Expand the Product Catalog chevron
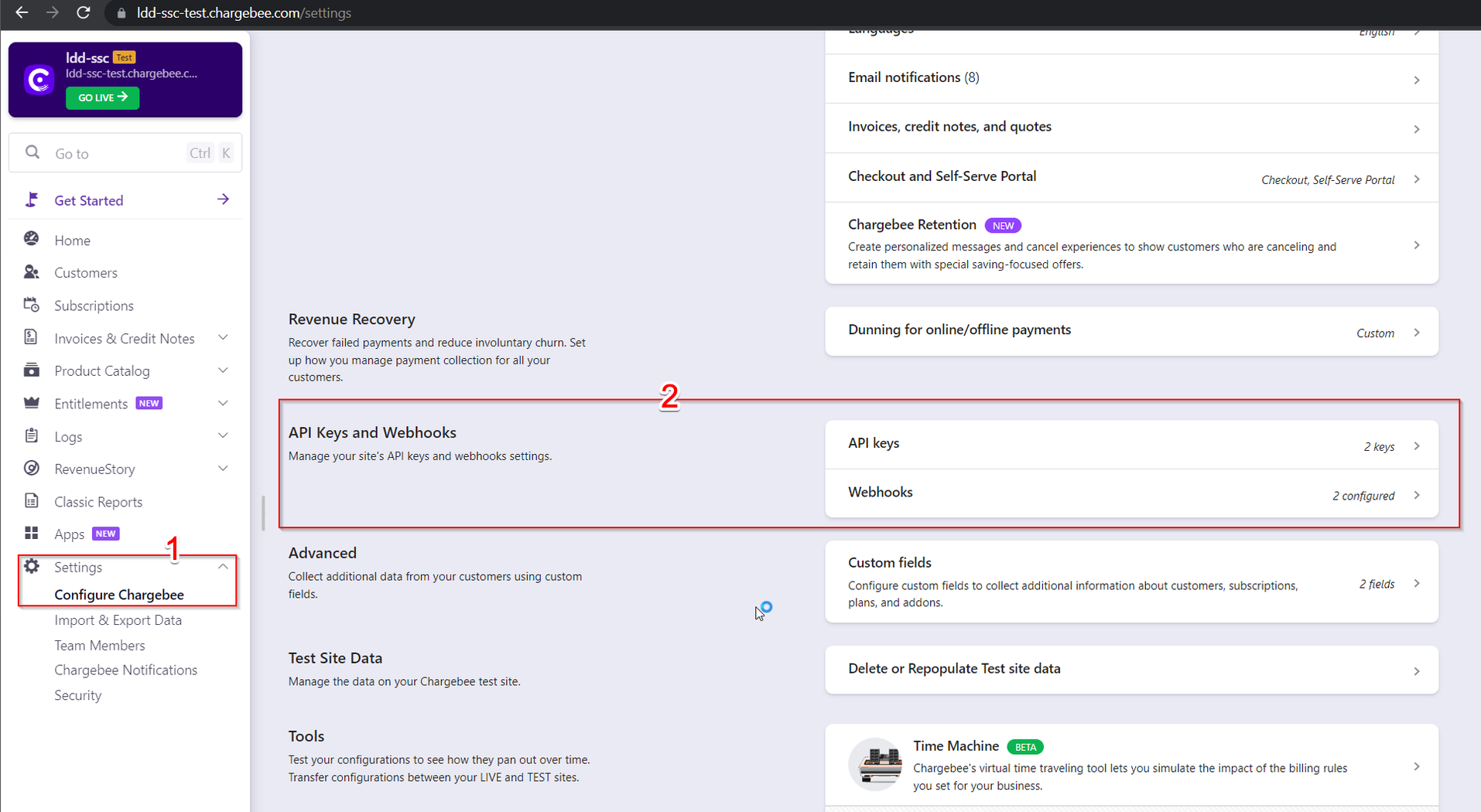This screenshot has width=1481, height=812. [223, 370]
